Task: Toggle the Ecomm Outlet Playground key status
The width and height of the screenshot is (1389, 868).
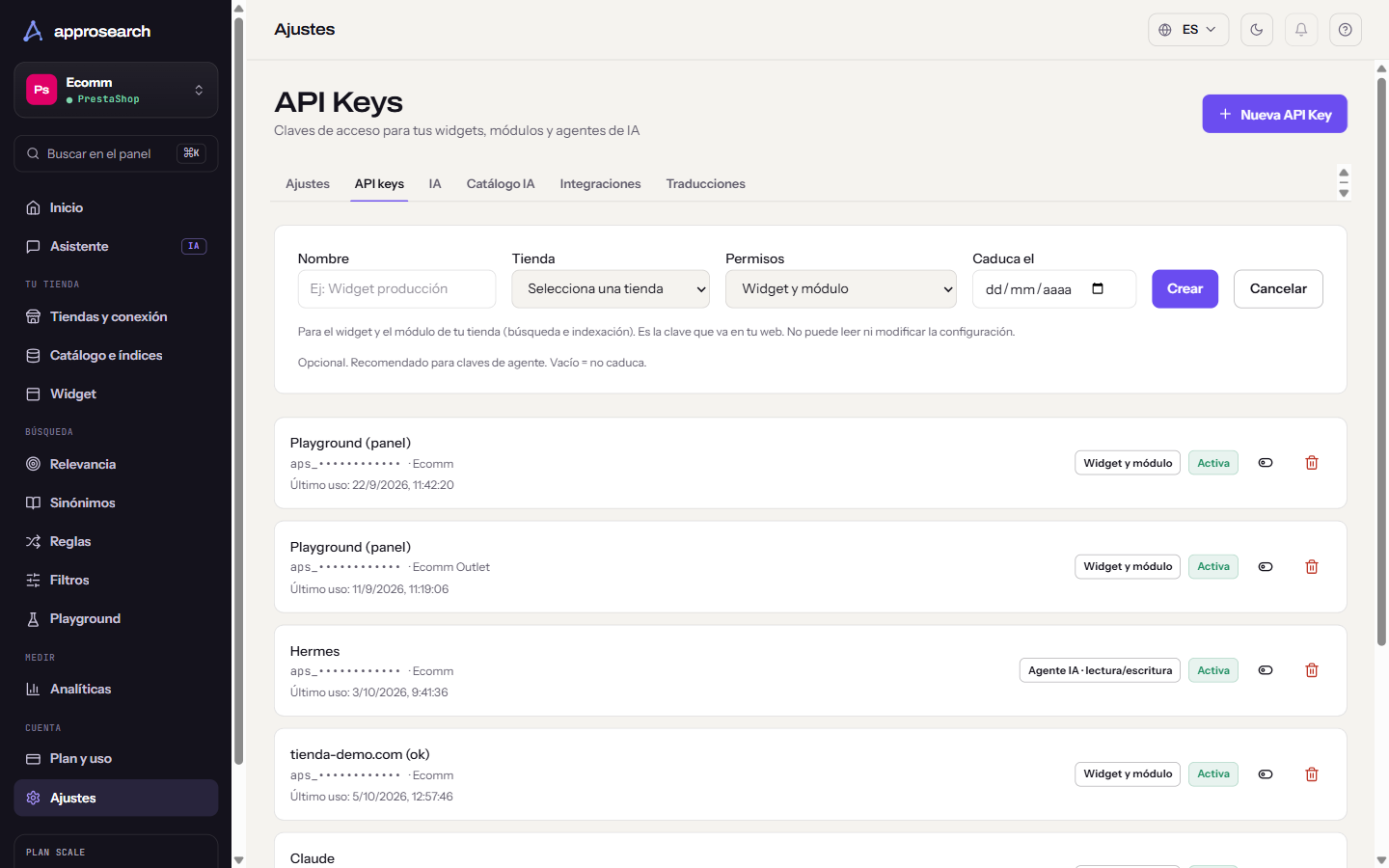Action: point(1266,567)
